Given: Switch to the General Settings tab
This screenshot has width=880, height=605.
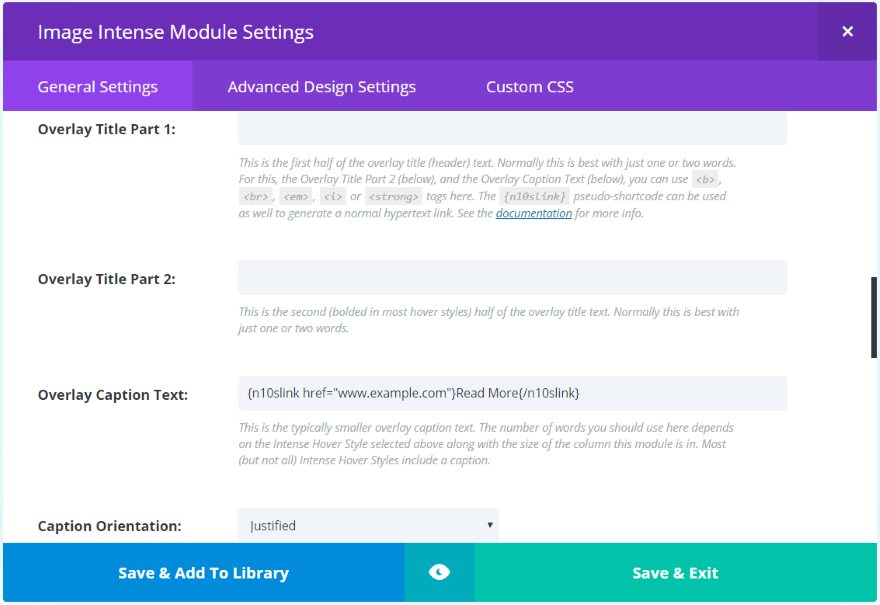Looking at the screenshot, I should pyautogui.click(x=98, y=87).
